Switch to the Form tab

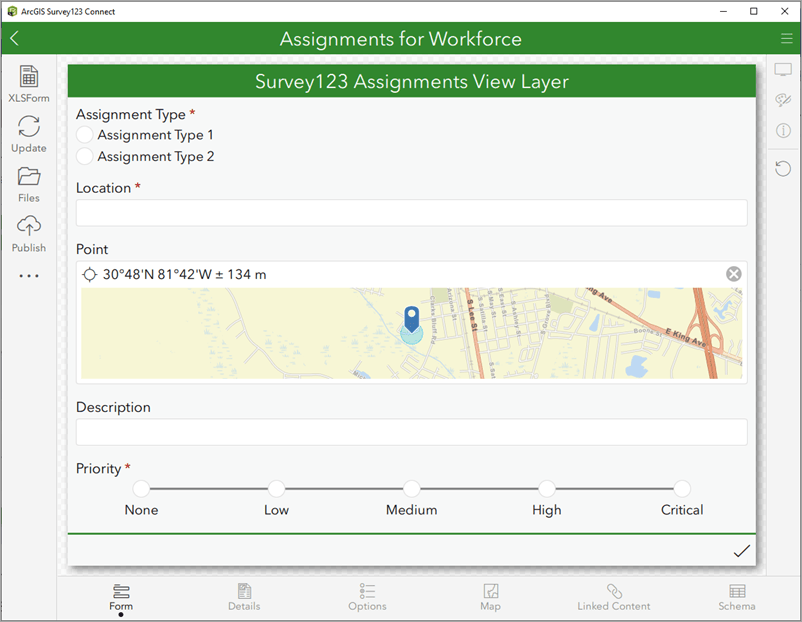click(x=121, y=597)
